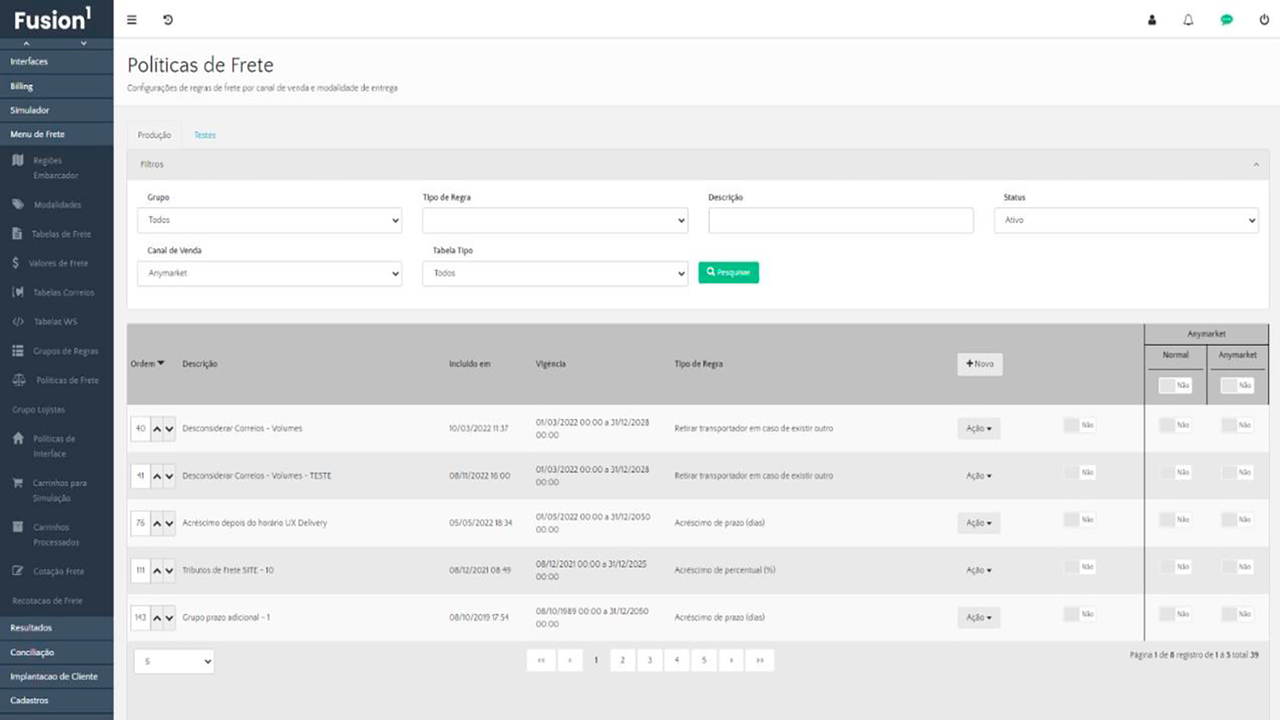Open Carrinhos para Simulação cart icon
Image resolution: width=1280 pixels, height=720 pixels.
18,483
